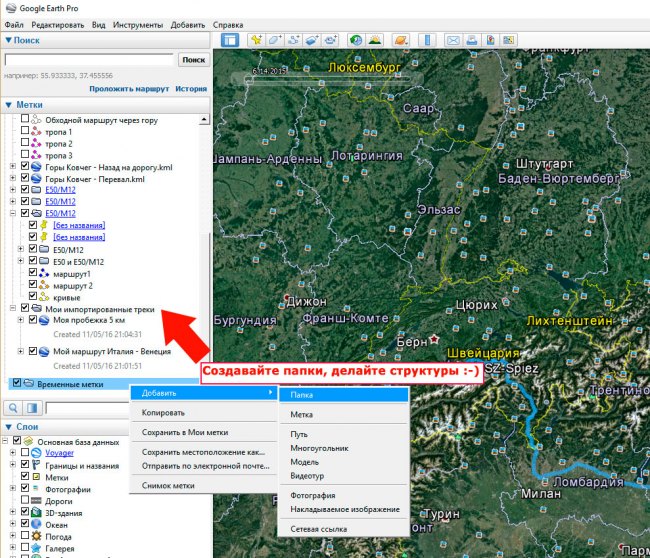Click path icon of тропа 1
Image resolution: width=650 pixels, height=558 pixels.
[36, 131]
